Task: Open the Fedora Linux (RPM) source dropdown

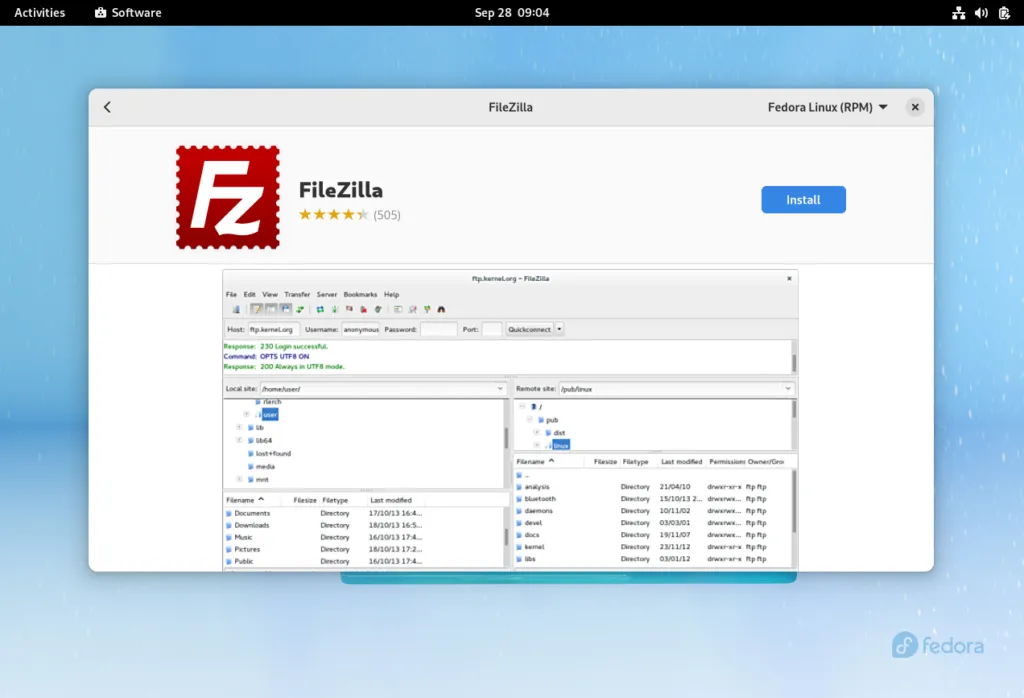Action: point(827,107)
